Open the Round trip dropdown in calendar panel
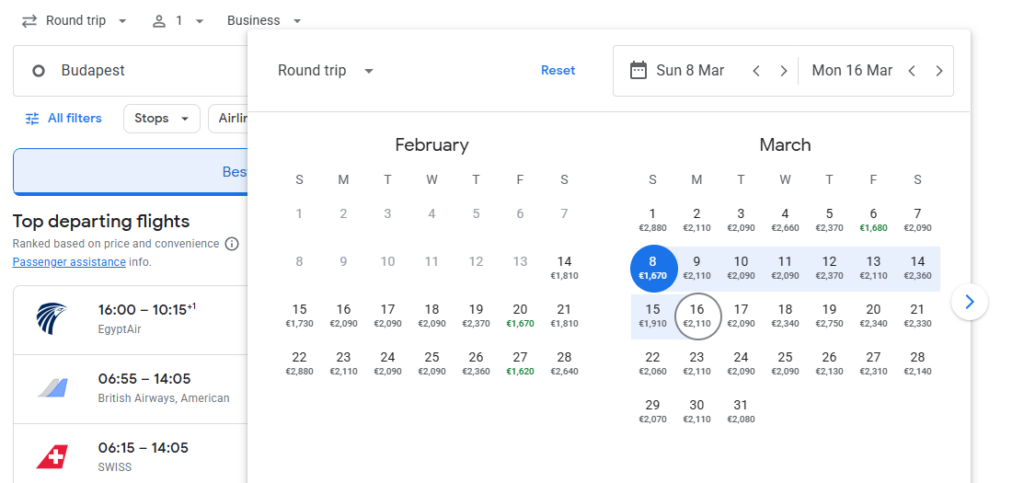The width and height of the screenshot is (1024, 483). tap(326, 71)
